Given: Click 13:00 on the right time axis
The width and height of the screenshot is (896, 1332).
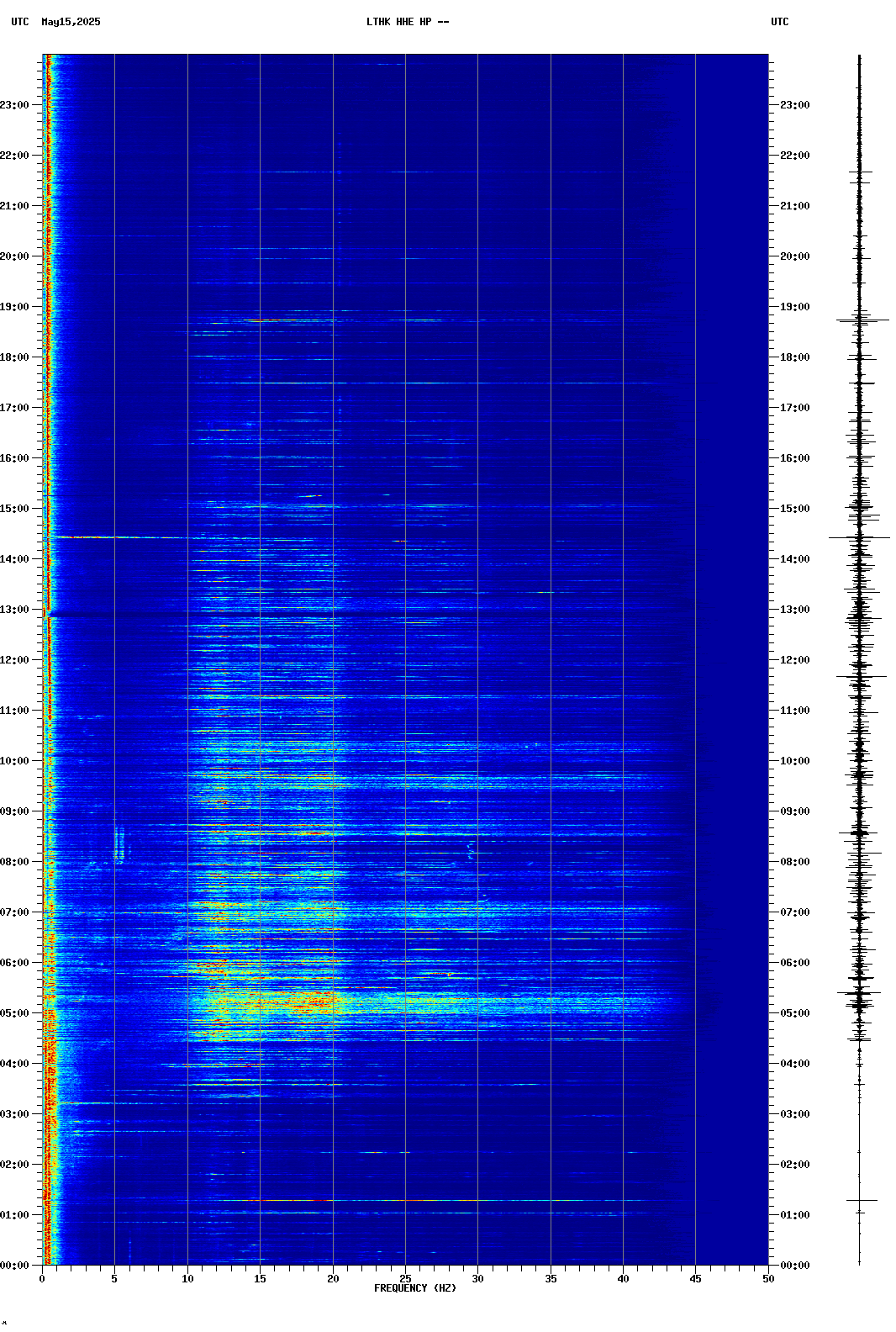Looking at the screenshot, I should click(795, 610).
